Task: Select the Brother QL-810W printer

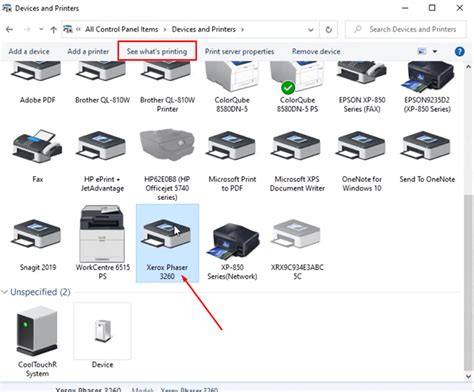Action: pos(102,72)
